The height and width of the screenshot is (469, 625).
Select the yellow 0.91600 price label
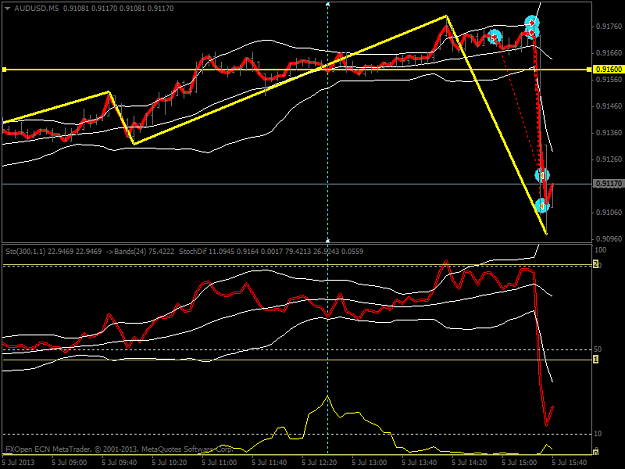coord(608,69)
